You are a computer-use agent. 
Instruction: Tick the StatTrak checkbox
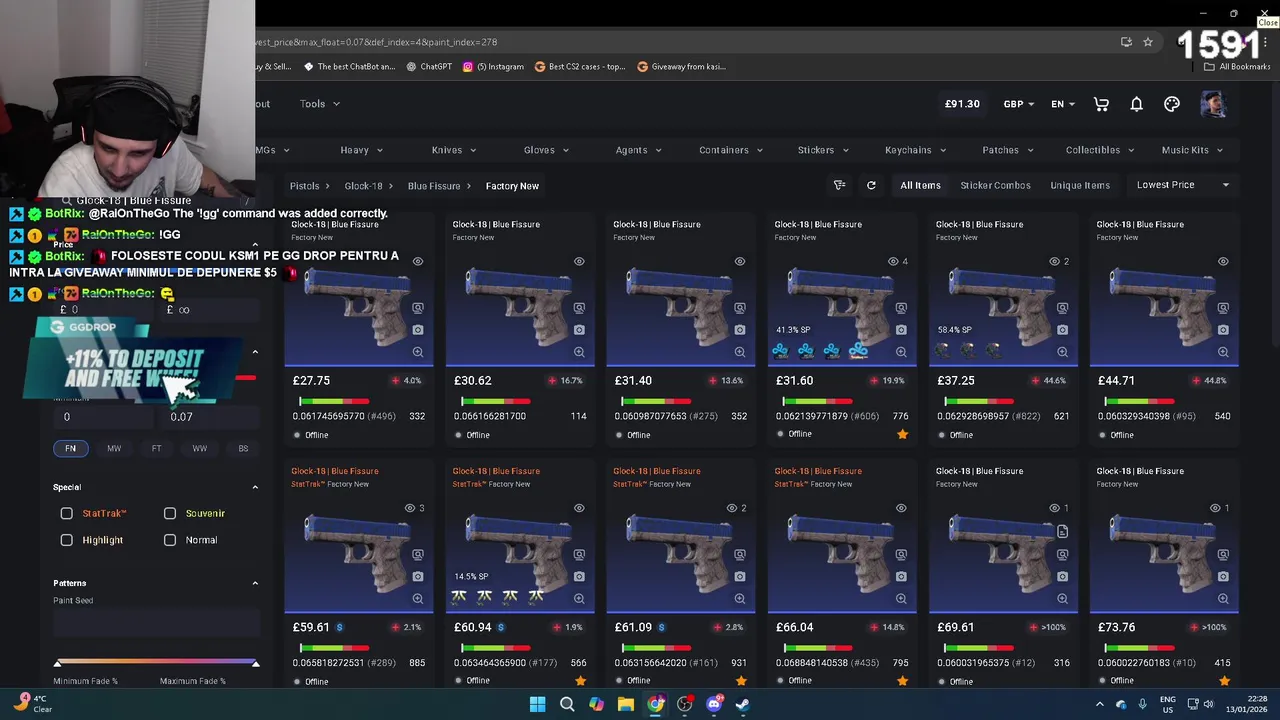click(x=67, y=513)
